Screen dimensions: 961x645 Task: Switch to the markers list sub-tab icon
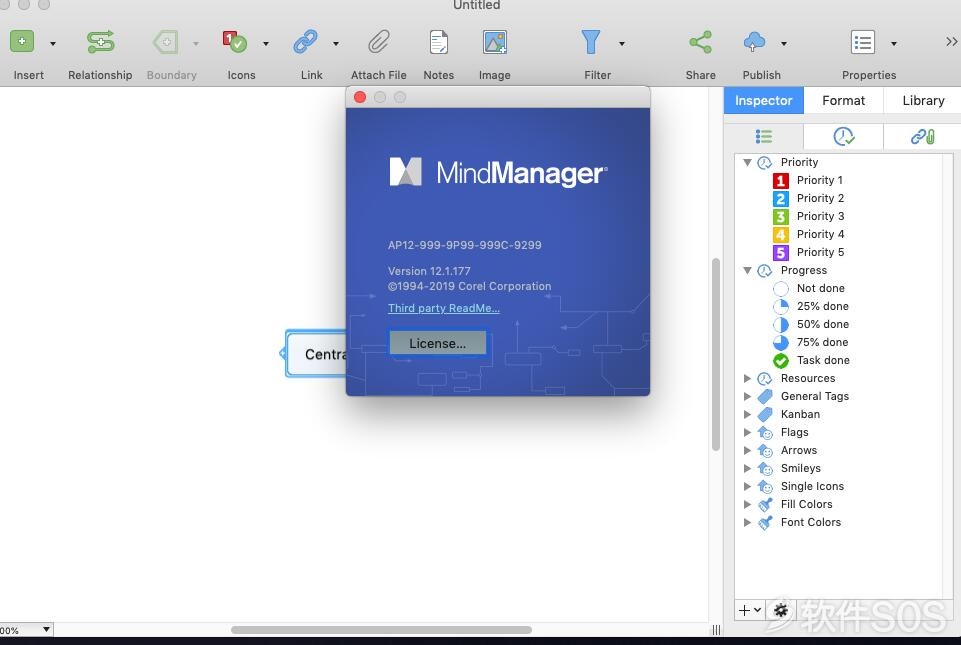764,136
